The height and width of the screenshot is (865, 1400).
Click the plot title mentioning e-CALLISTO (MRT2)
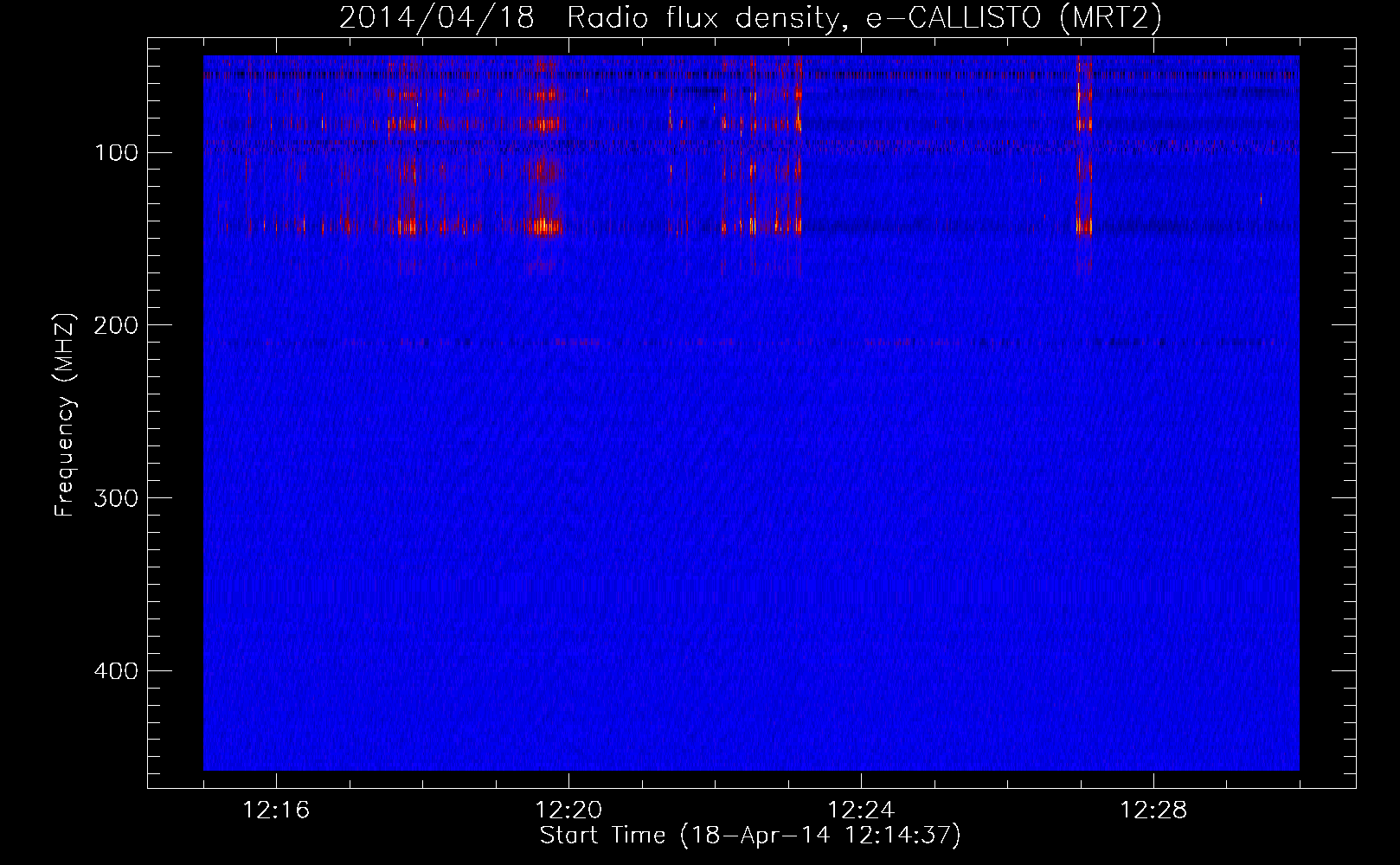tap(749, 18)
